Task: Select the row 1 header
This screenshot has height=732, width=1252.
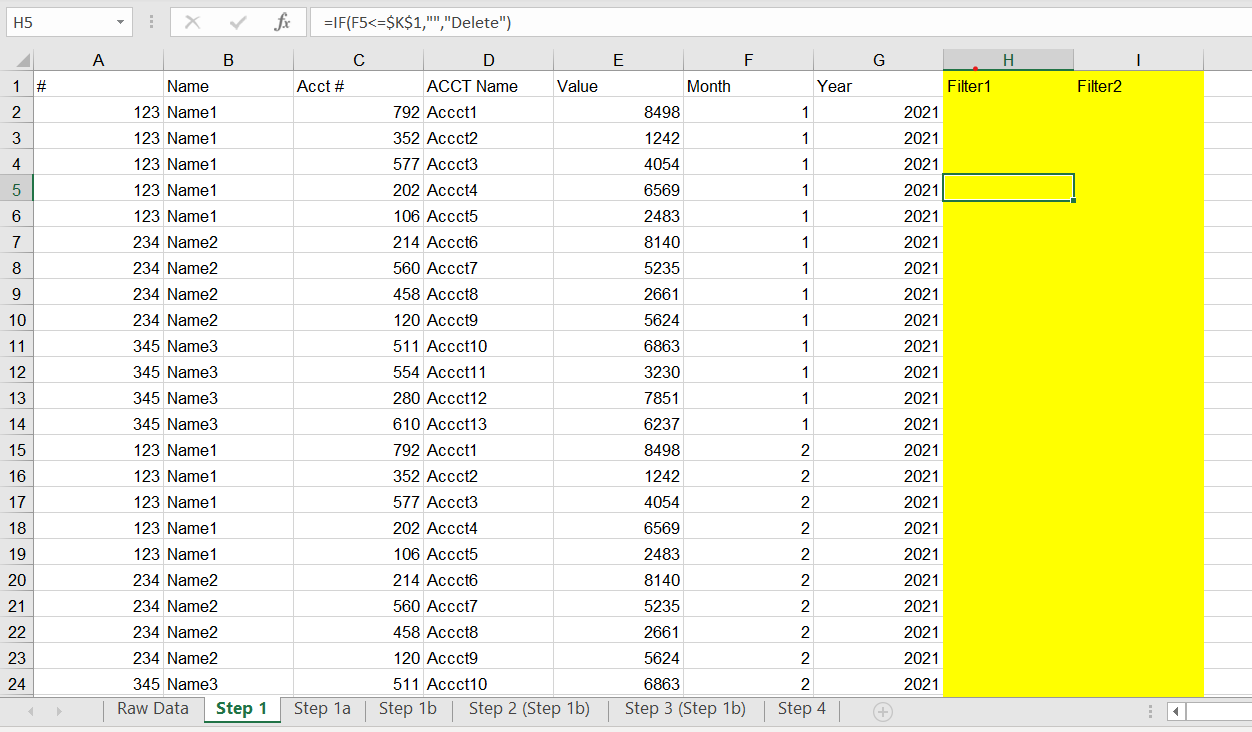Action: (x=16, y=86)
